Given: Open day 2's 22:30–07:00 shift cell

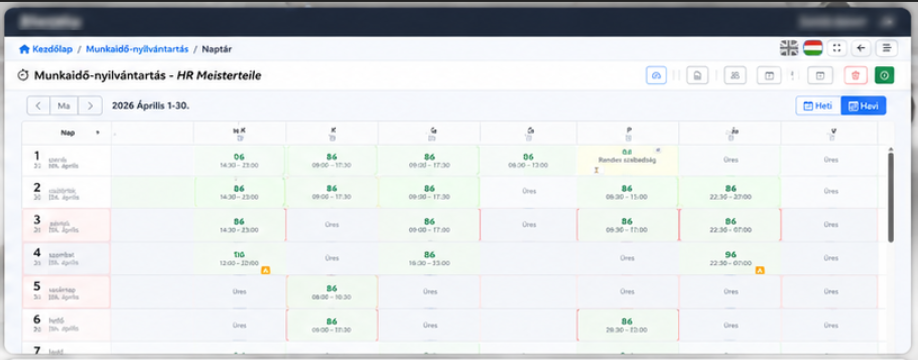Looking at the screenshot, I should [x=730, y=192].
